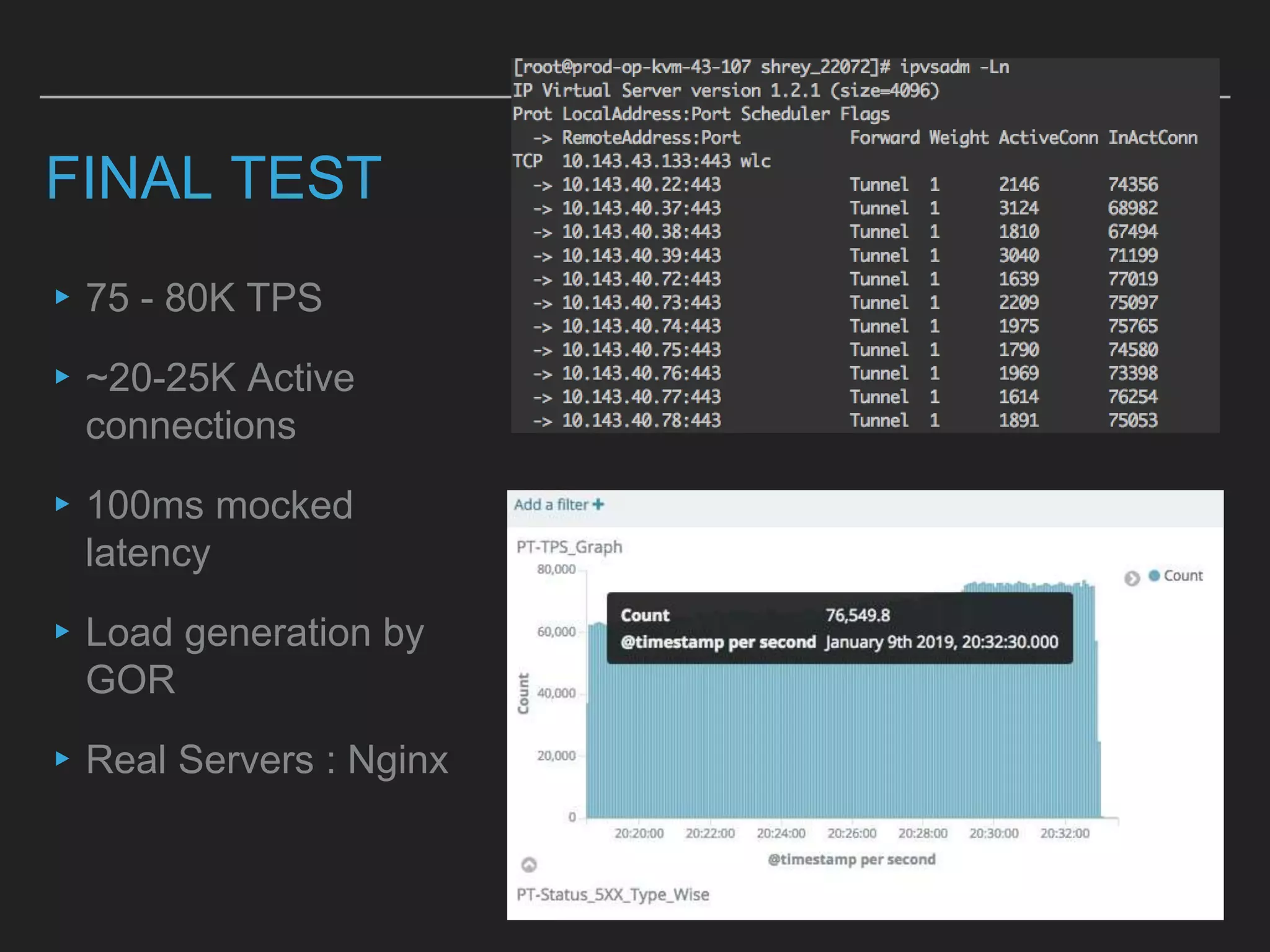Viewport: 1270px width, 952px height.
Task: Click the TCP 10.143.43.133:443 wlc line
Action: (642, 161)
